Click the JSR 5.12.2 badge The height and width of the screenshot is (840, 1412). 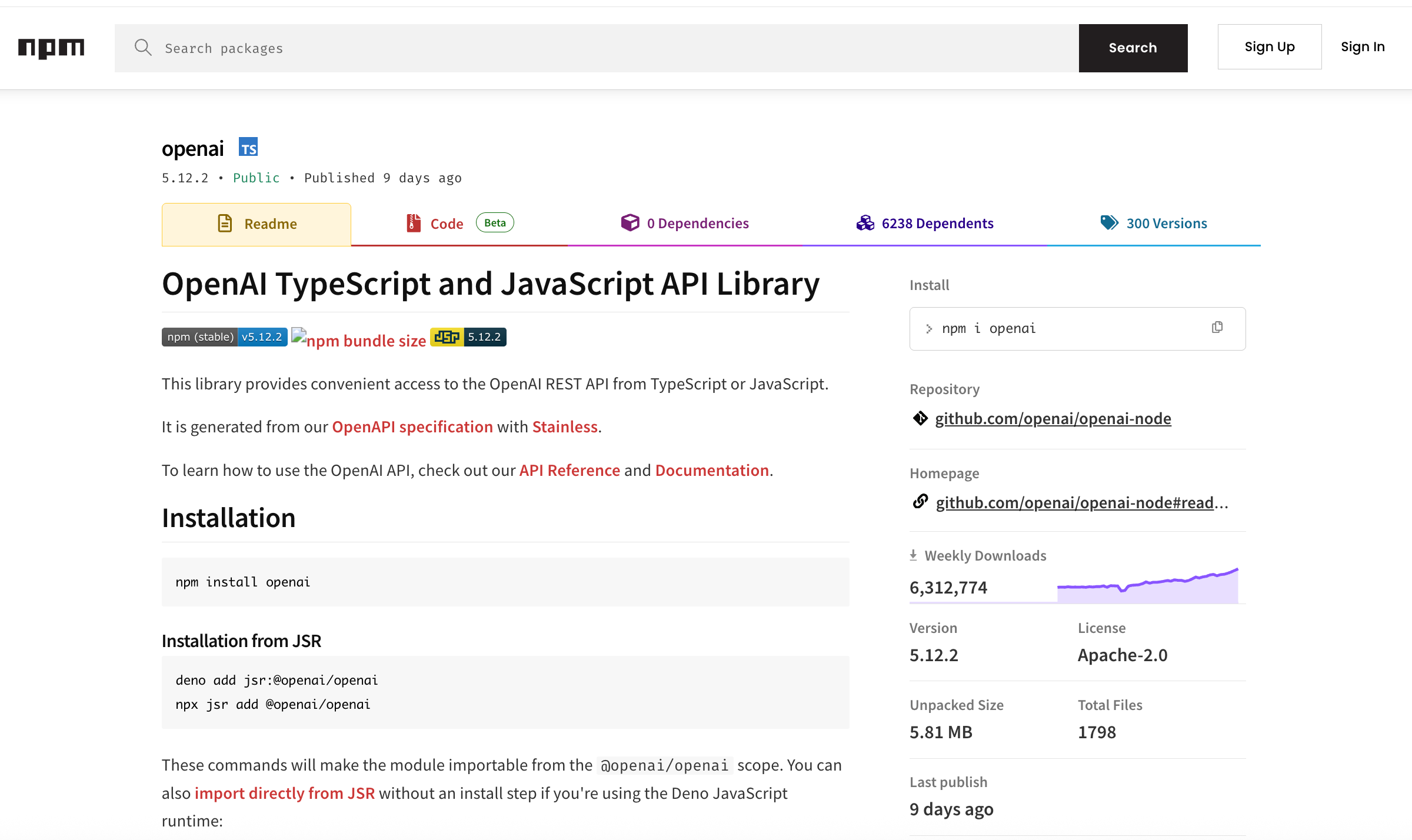click(468, 336)
